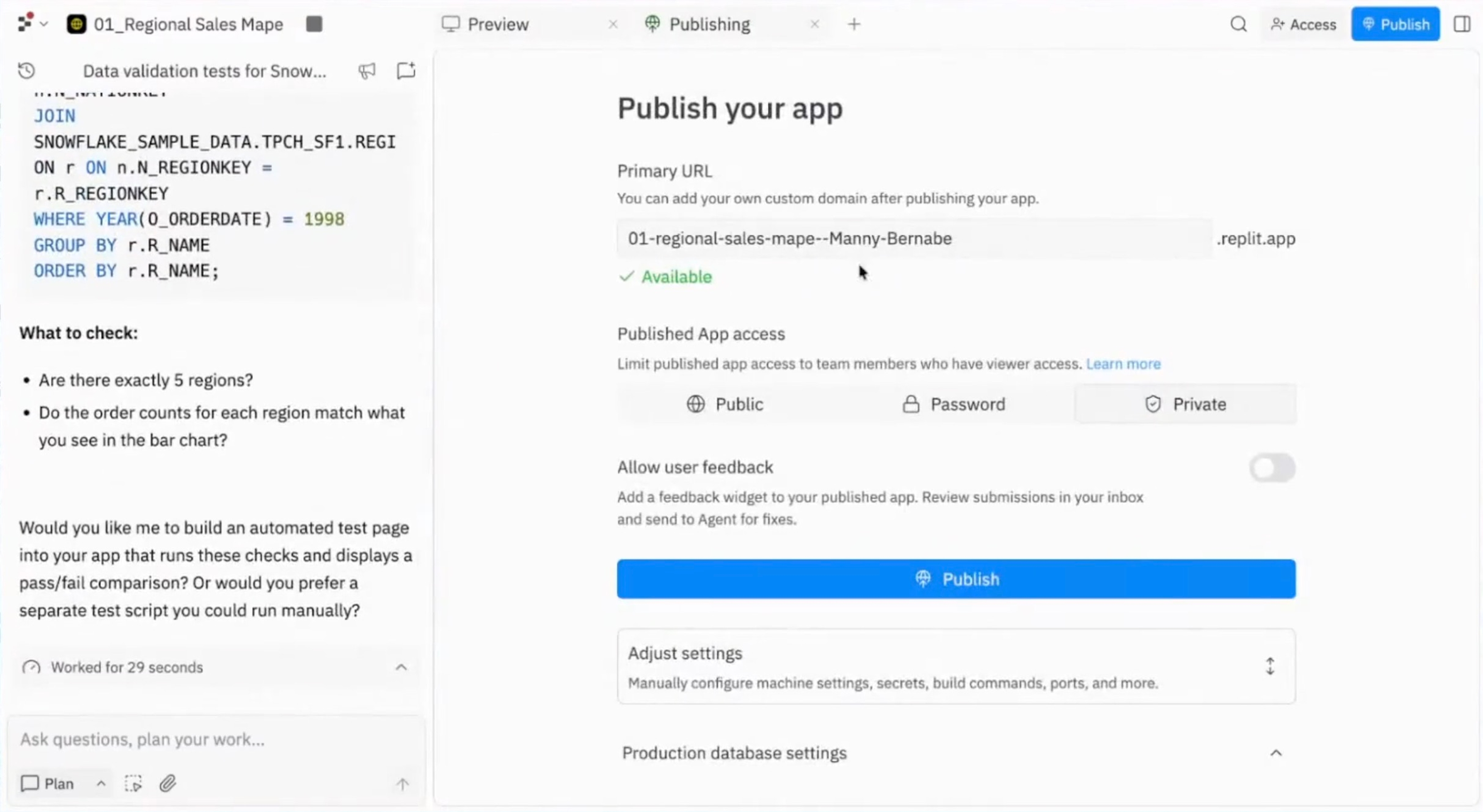Click the stopwatch icon beside Worked for
The height and width of the screenshot is (812, 1483).
pyautogui.click(x=31, y=667)
